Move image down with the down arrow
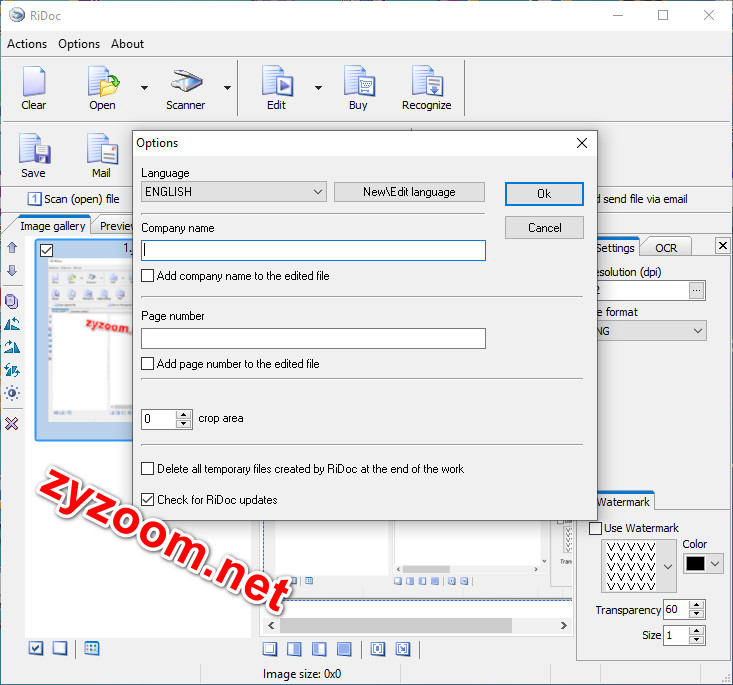Image resolution: width=733 pixels, height=685 pixels. point(12,270)
